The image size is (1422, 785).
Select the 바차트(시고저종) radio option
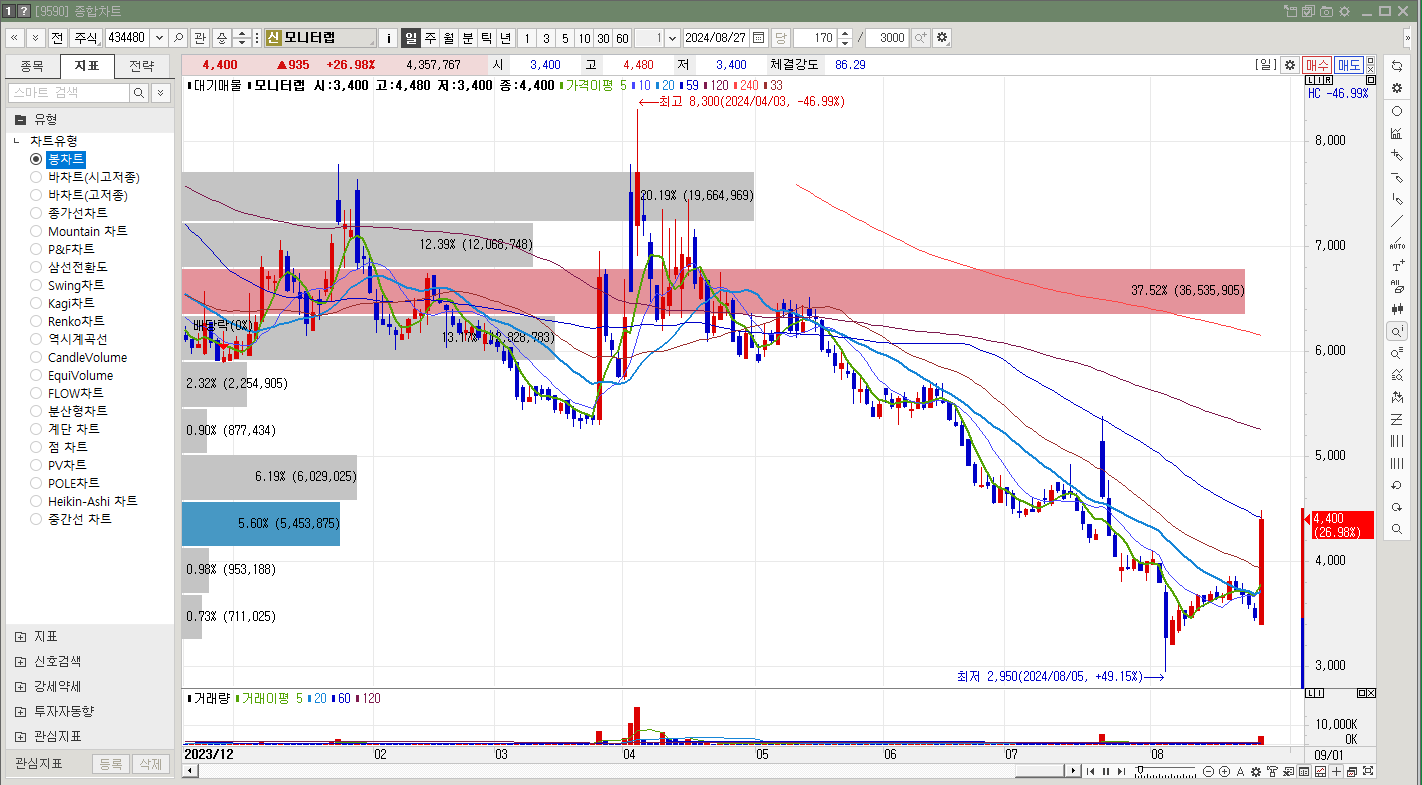(x=36, y=177)
